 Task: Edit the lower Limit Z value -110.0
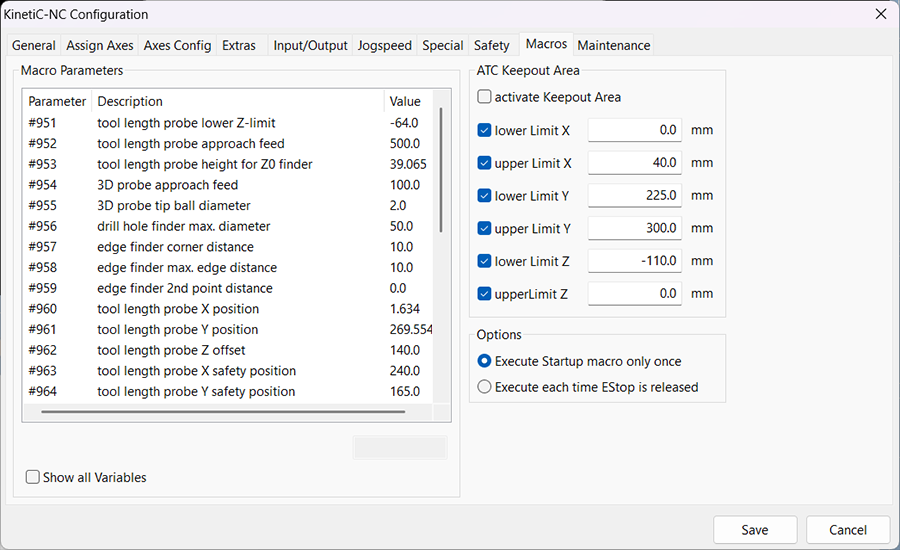coord(635,261)
